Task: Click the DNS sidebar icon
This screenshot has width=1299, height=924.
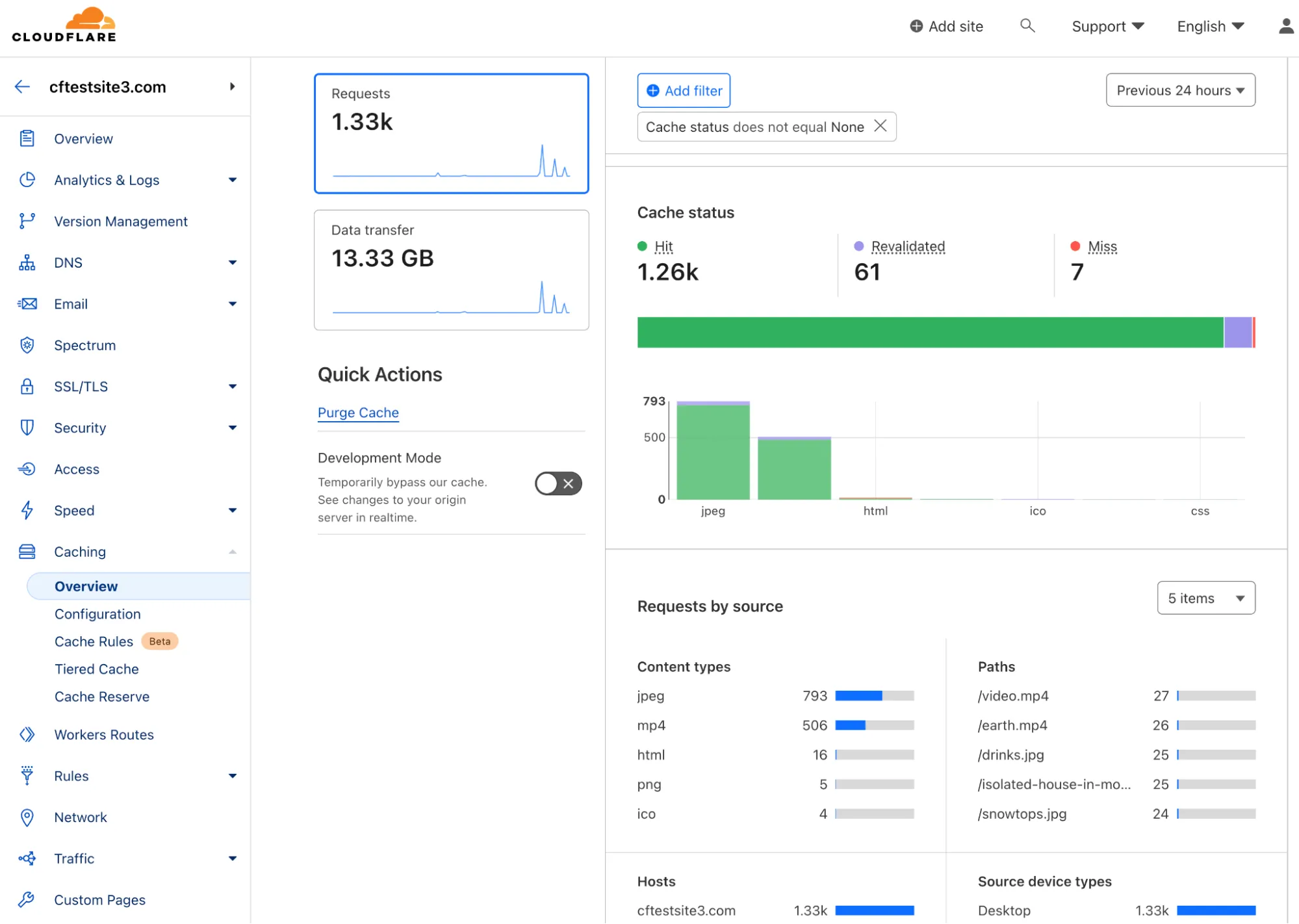Action: (x=27, y=263)
